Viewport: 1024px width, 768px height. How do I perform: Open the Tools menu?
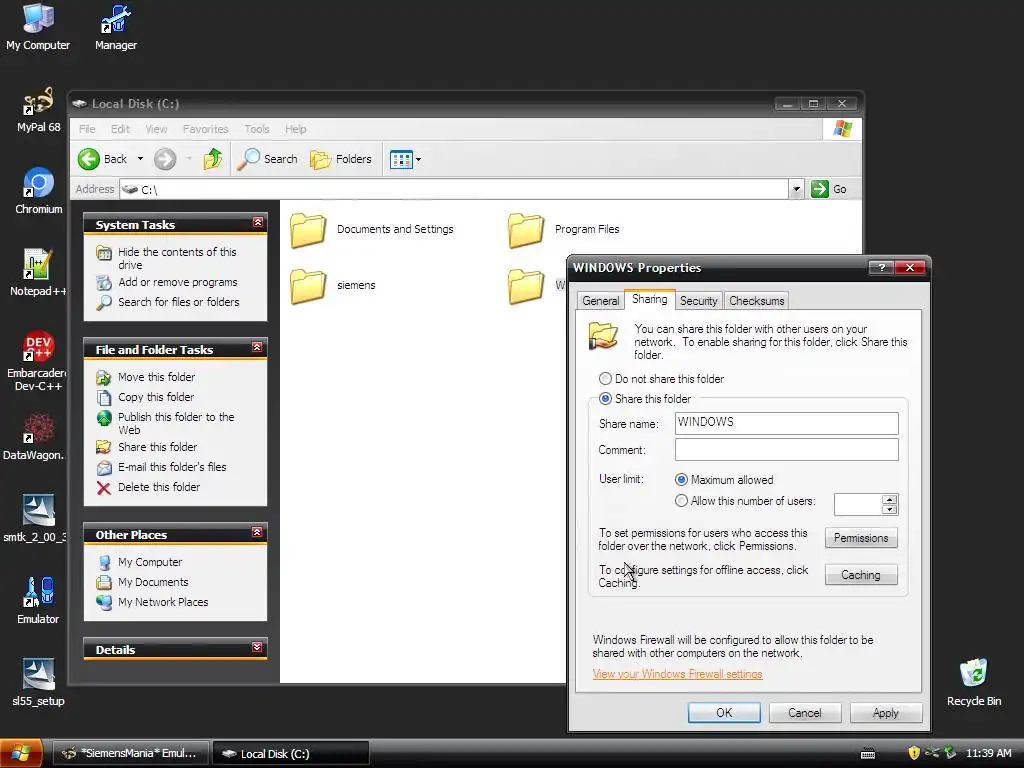point(257,129)
